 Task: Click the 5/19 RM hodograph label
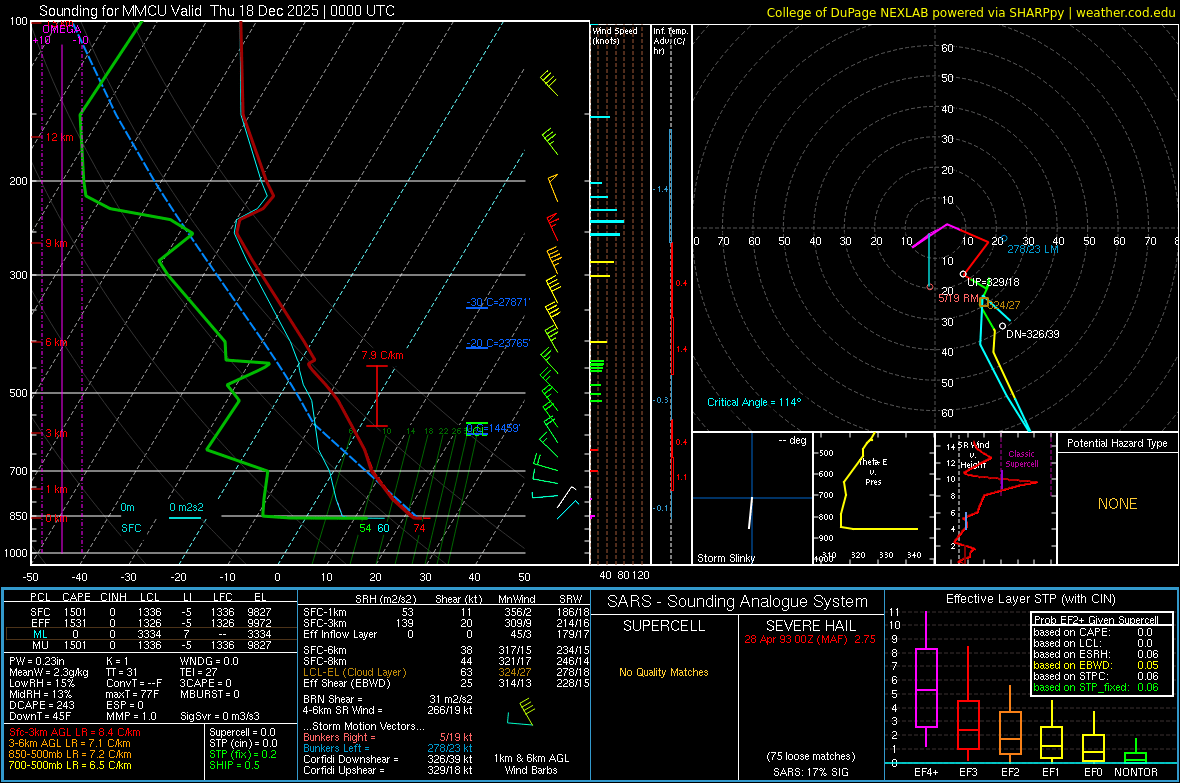point(959,298)
